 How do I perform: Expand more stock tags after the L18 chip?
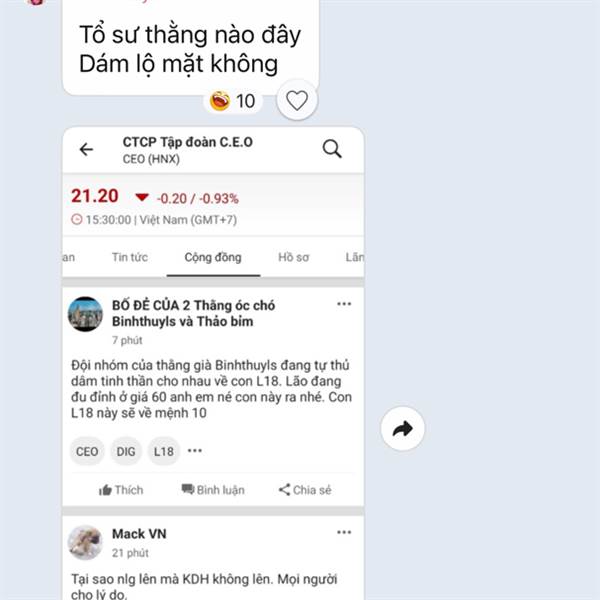click(195, 451)
